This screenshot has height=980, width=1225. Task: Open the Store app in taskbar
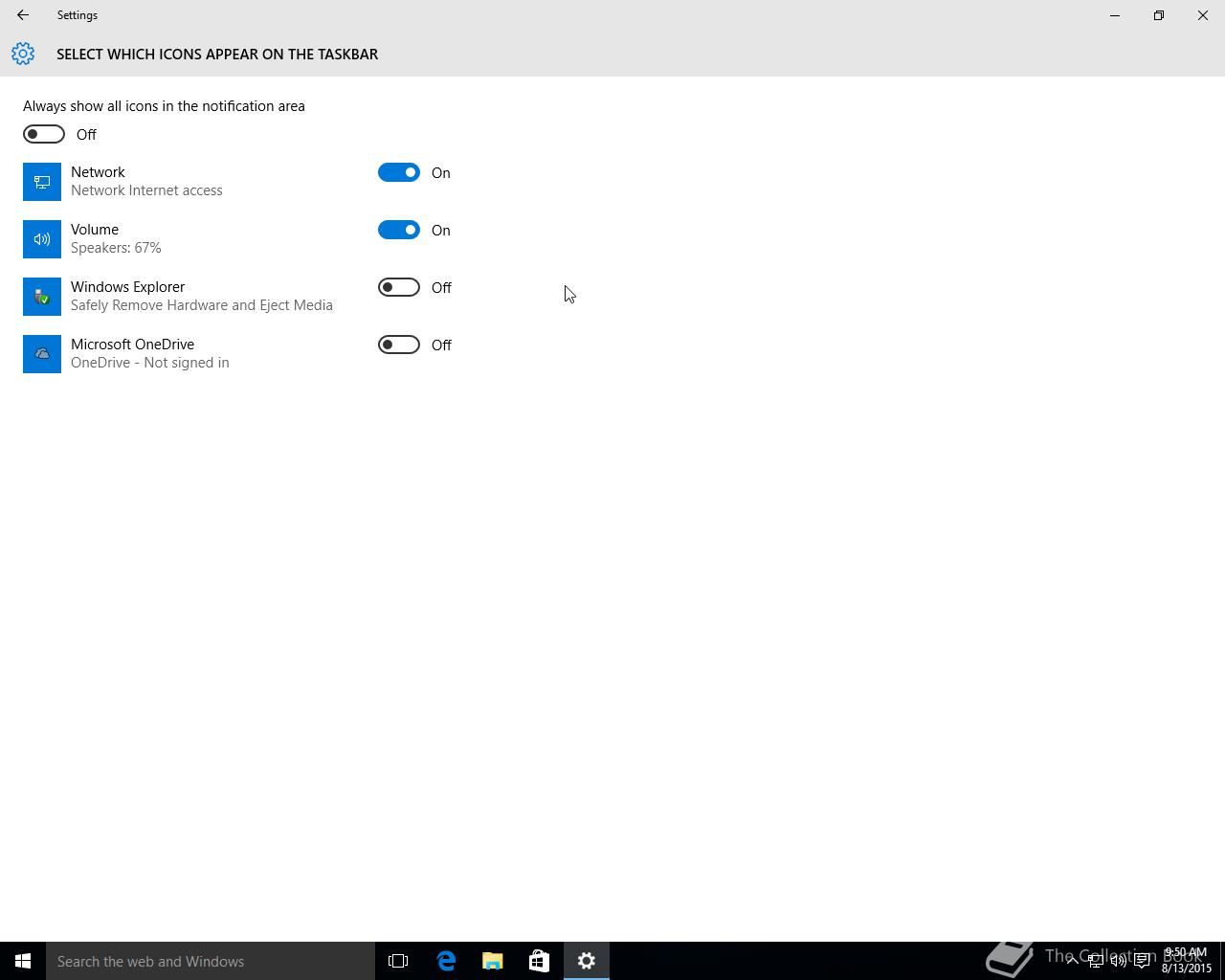pyautogui.click(x=539, y=961)
